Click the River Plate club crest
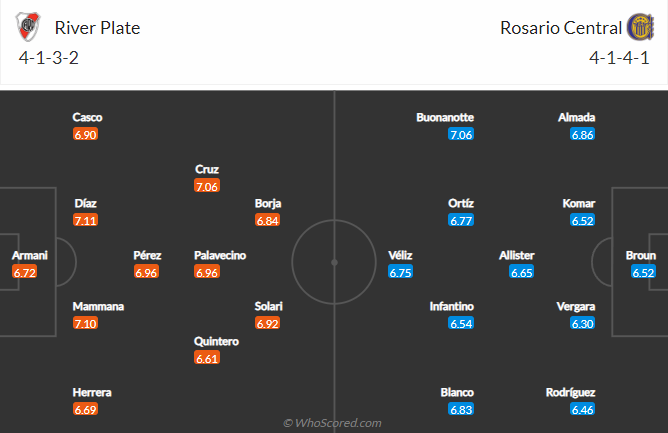The height and width of the screenshot is (433, 668). pyautogui.click(x=29, y=27)
